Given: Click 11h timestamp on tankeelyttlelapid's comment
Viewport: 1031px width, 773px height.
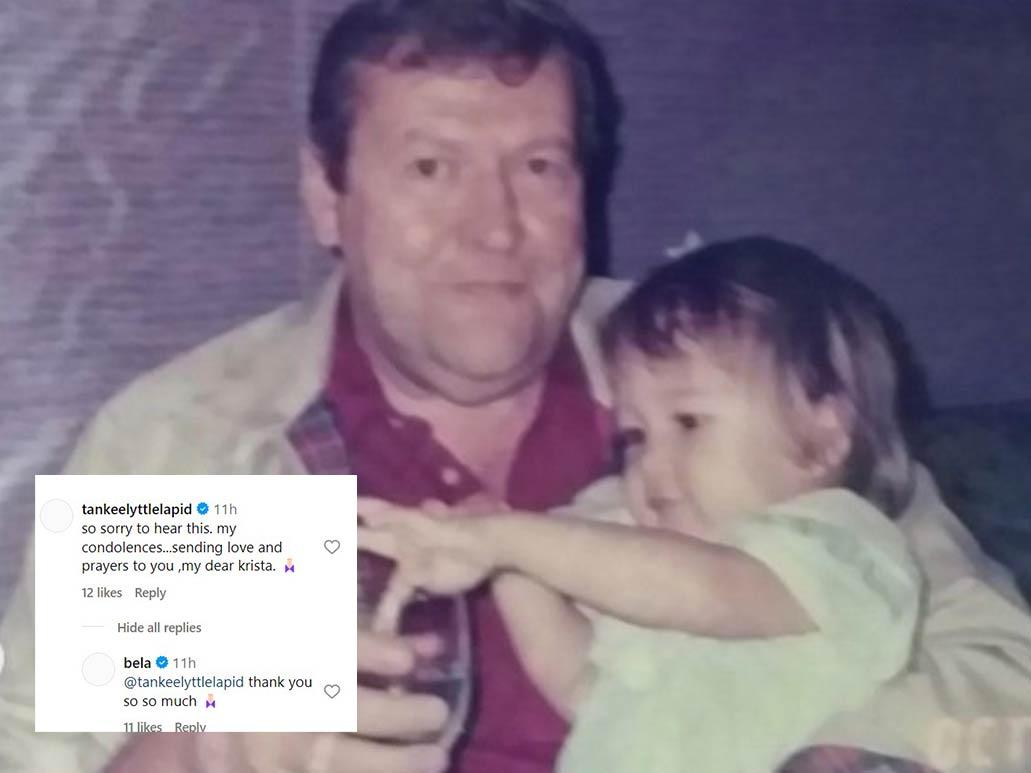Looking at the screenshot, I should coord(226,509).
